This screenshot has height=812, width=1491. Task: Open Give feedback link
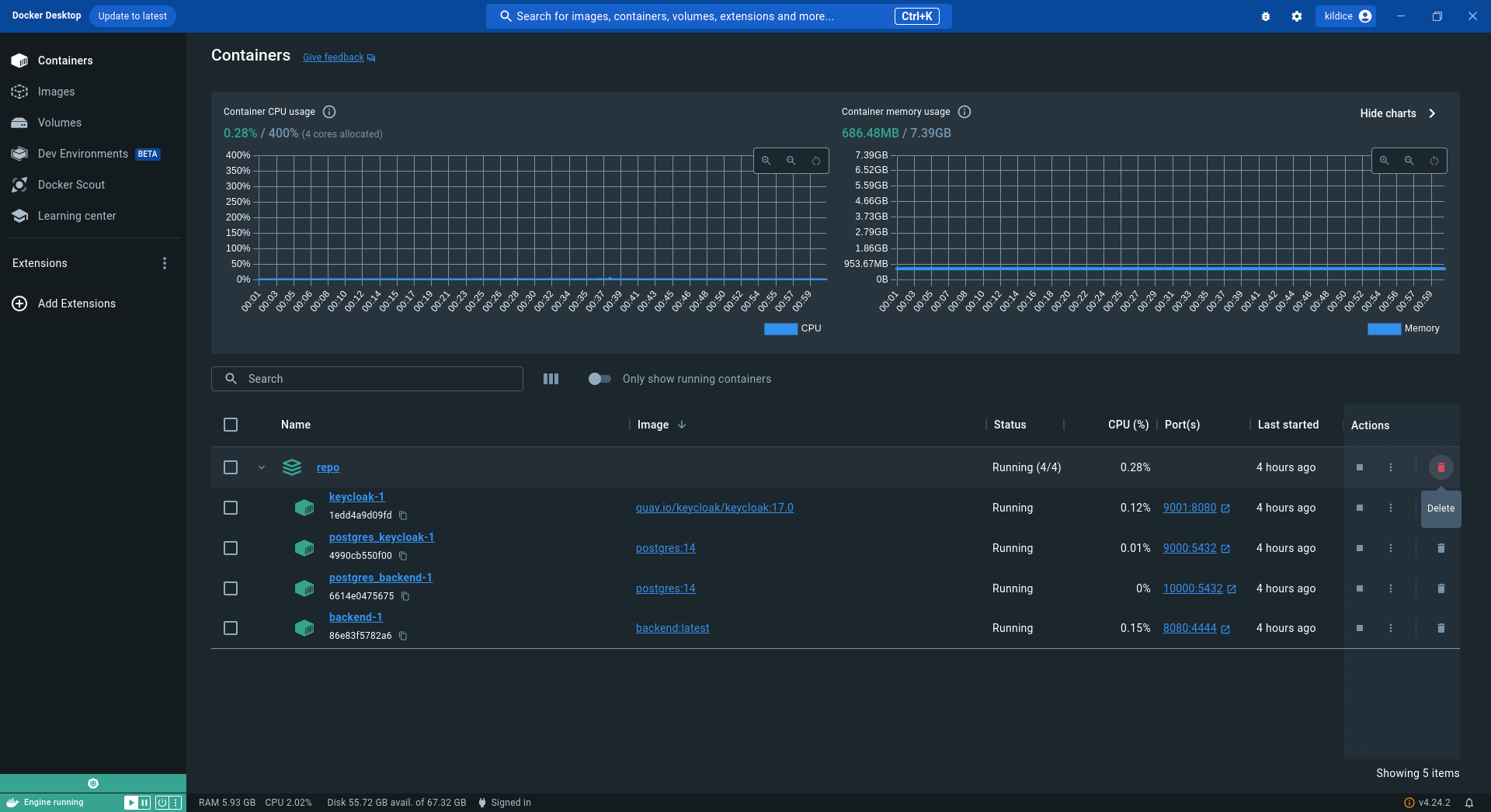coord(339,57)
